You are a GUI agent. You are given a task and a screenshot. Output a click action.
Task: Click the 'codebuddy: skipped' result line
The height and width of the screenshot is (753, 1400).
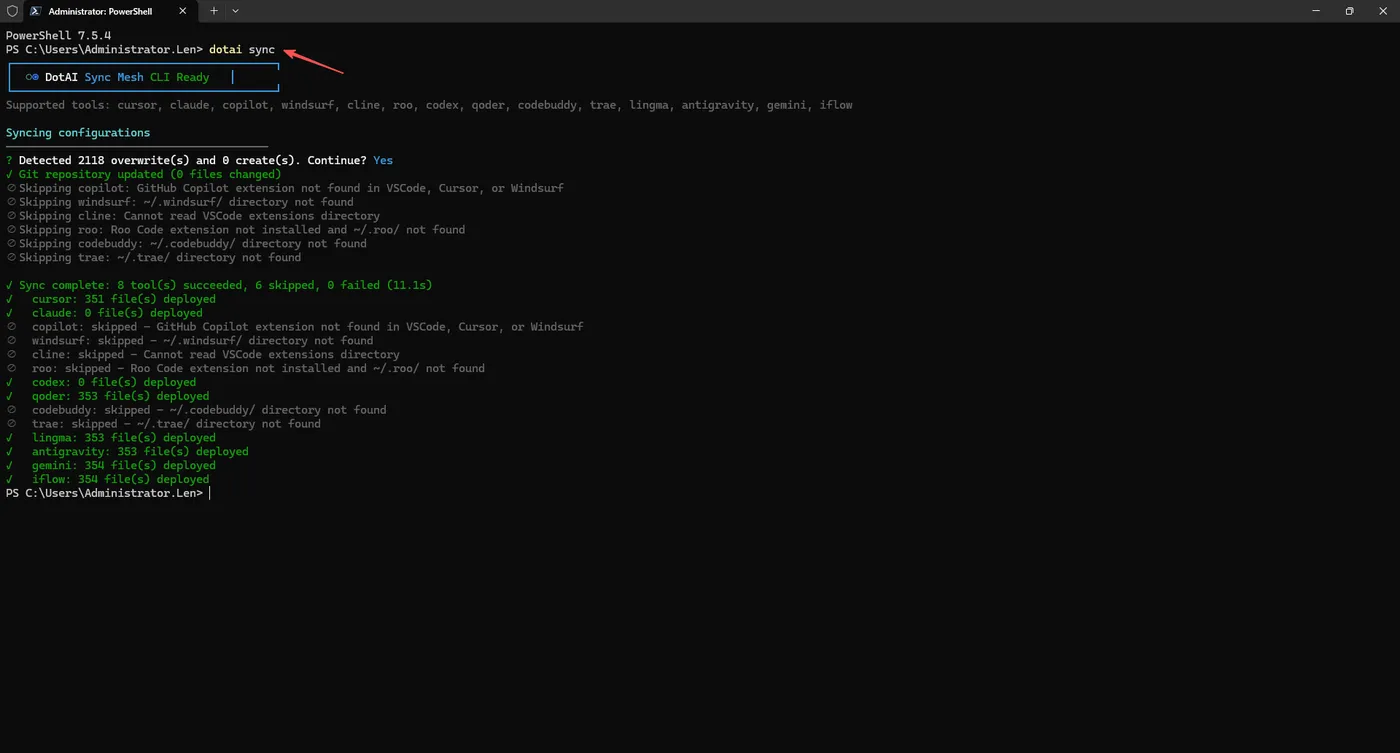click(196, 410)
